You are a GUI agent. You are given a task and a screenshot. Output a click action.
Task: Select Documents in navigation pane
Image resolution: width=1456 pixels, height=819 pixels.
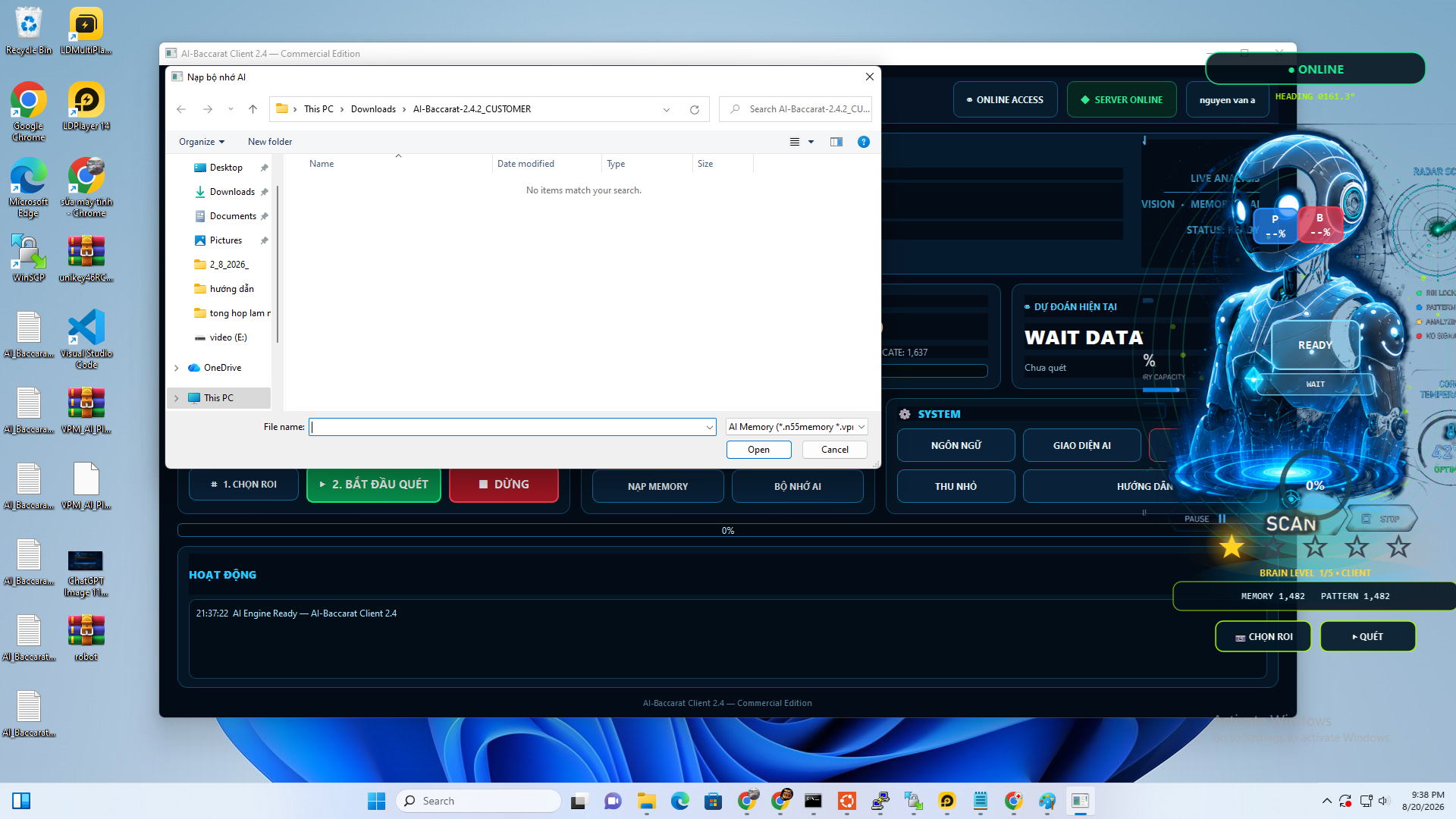[232, 216]
